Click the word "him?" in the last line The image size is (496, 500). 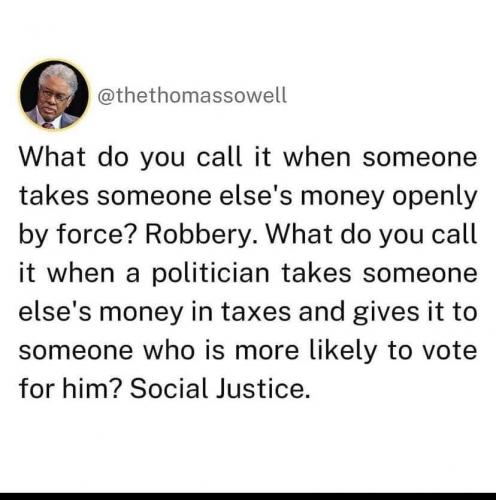91,389
